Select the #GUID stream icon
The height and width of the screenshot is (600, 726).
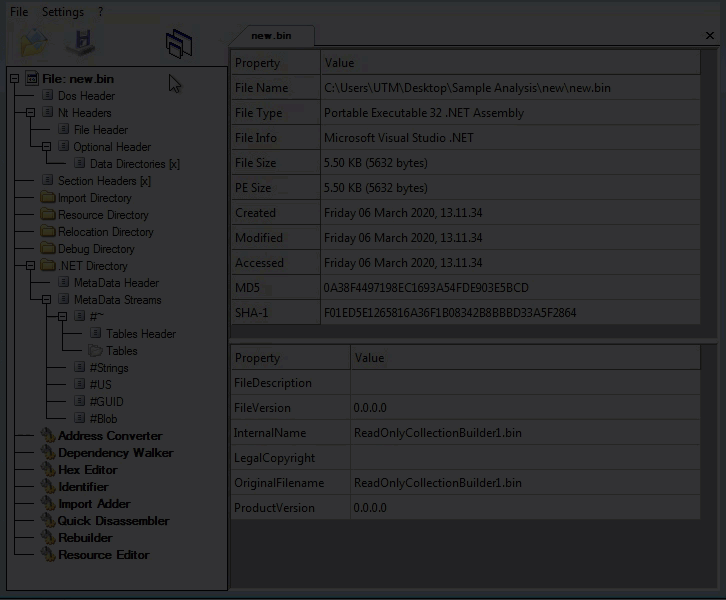[x=80, y=401]
